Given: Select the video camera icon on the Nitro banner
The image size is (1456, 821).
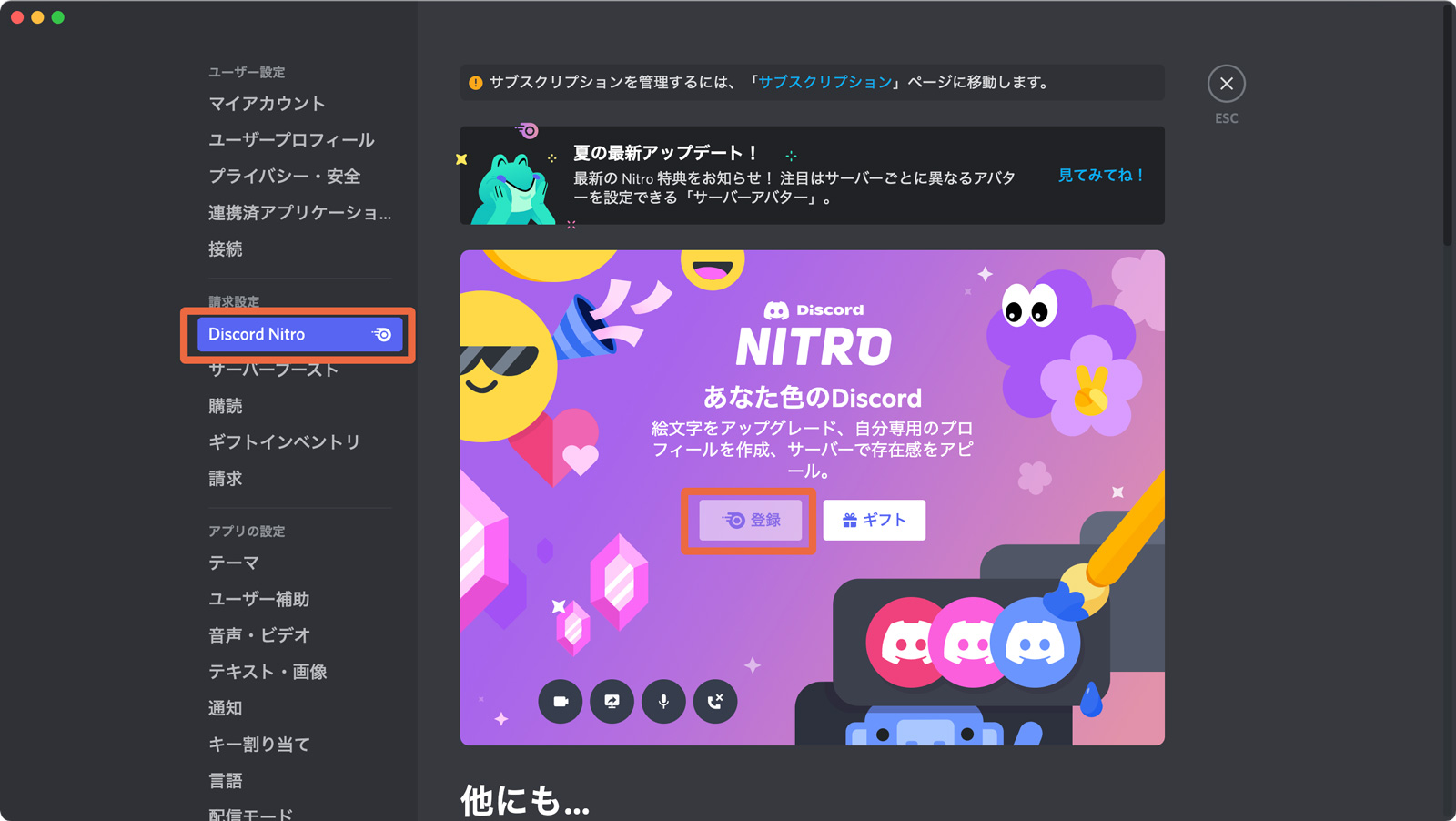Looking at the screenshot, I should (561, 702).
